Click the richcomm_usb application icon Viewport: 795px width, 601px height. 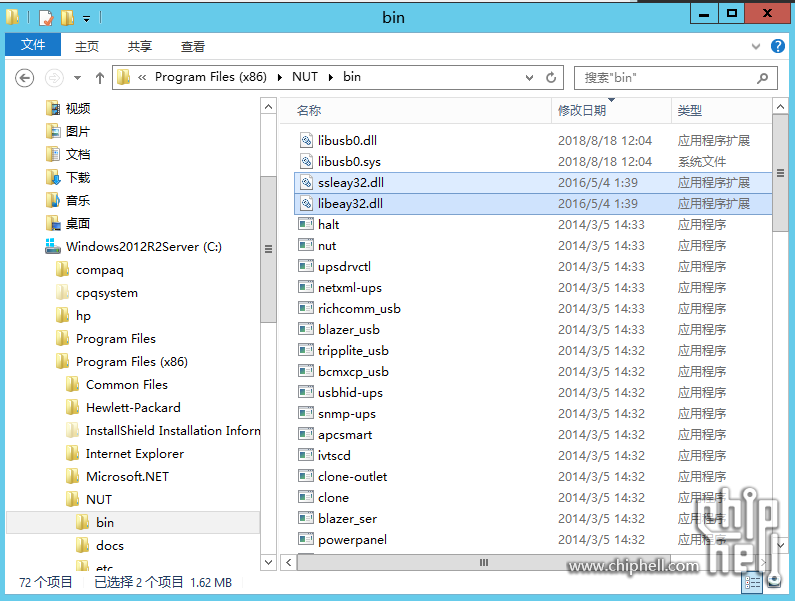[x=306, y=308]
